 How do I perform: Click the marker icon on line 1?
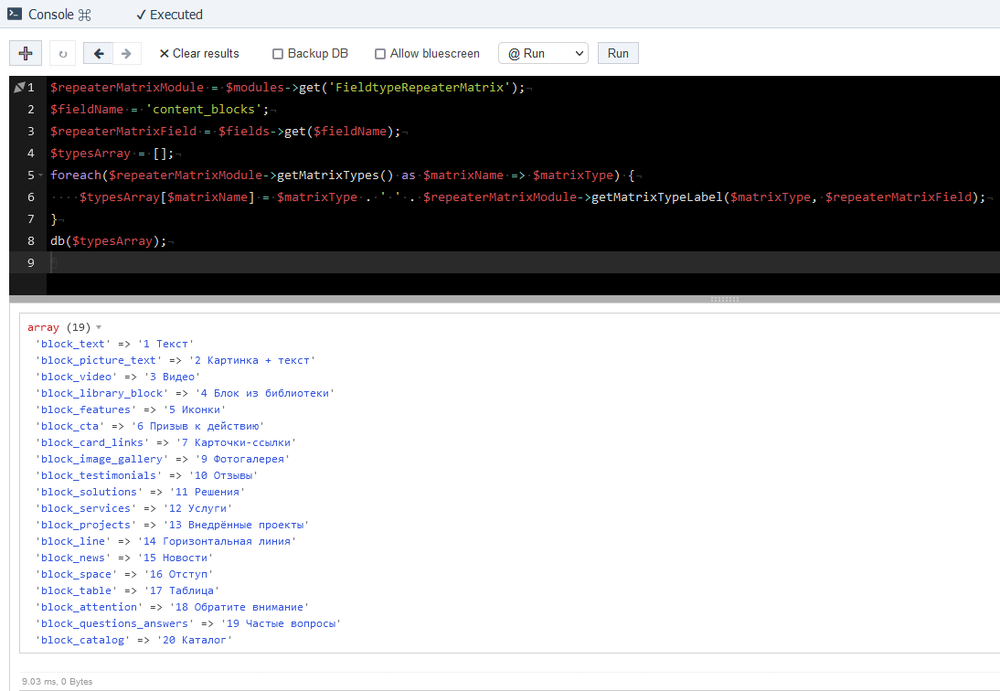tap(19, 88)
